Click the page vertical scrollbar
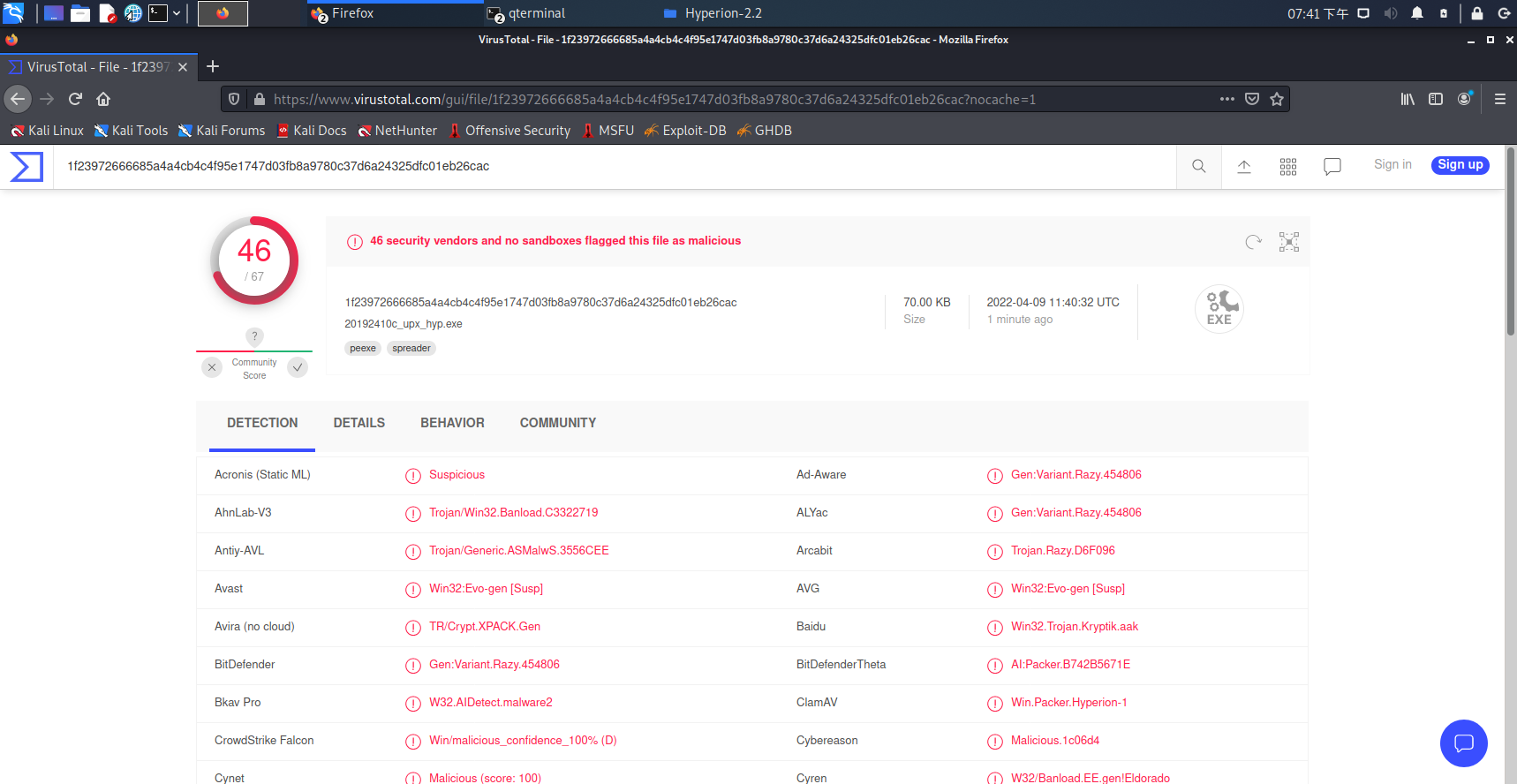This screenshot has height=784, width=1517. coord(1510,241)
